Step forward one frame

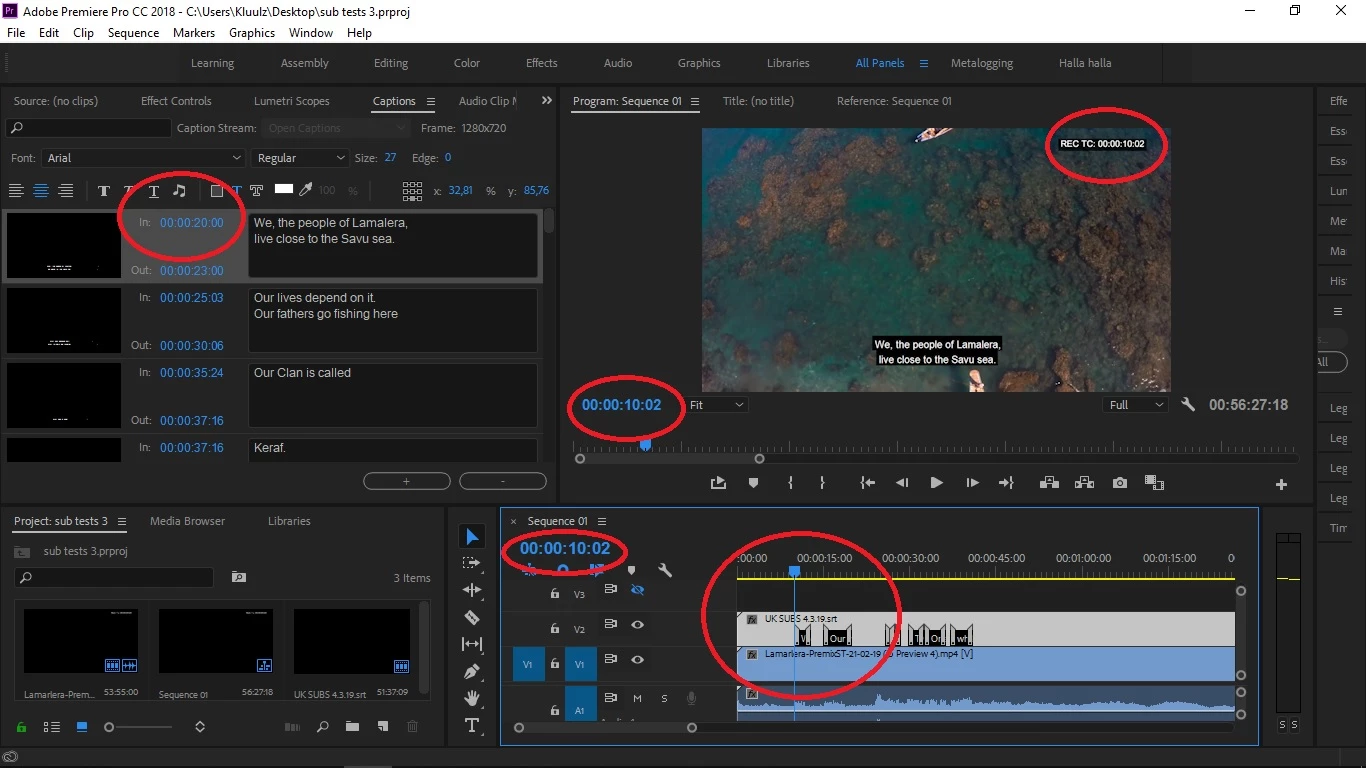coord(972,483)
